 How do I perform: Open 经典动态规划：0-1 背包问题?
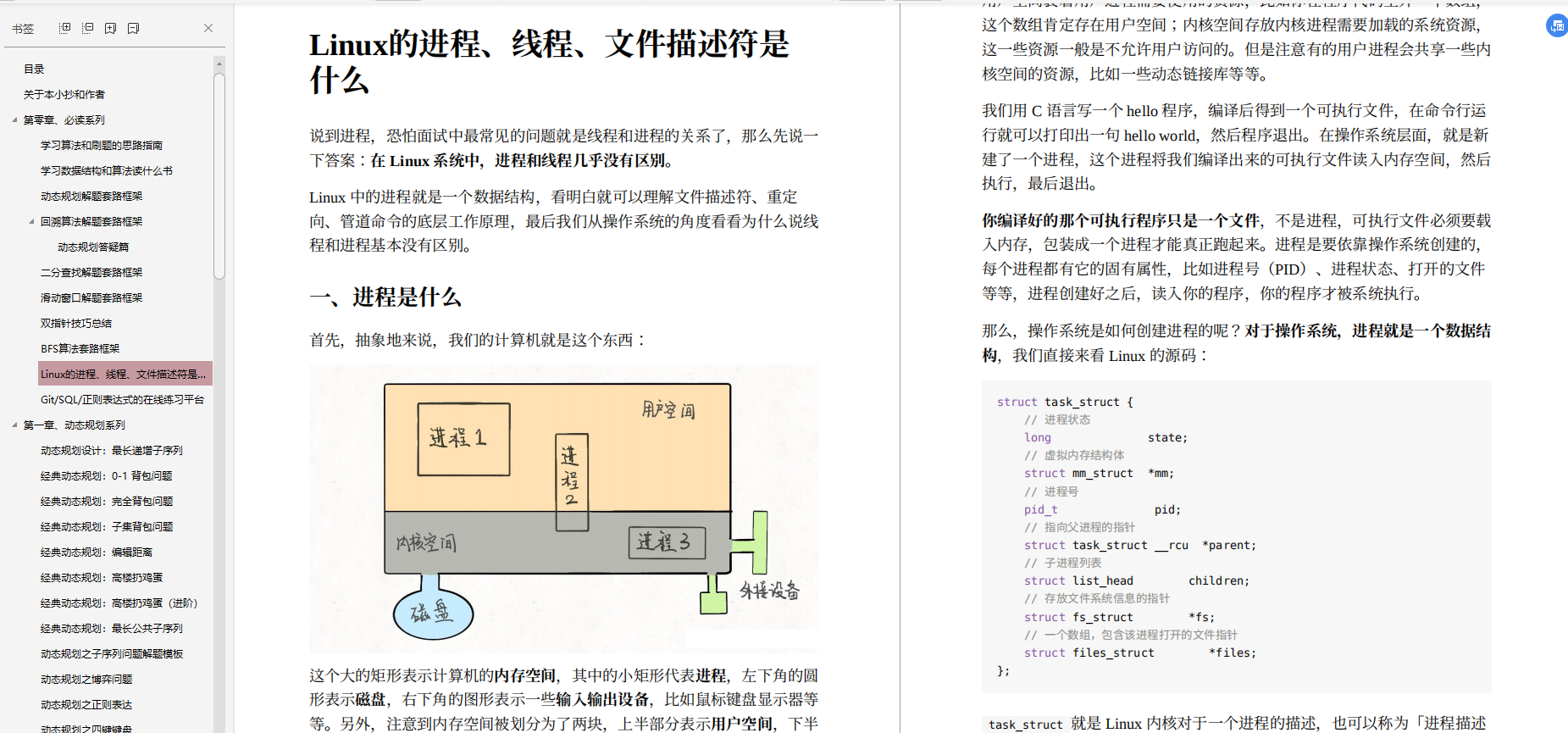click(107, 475)
